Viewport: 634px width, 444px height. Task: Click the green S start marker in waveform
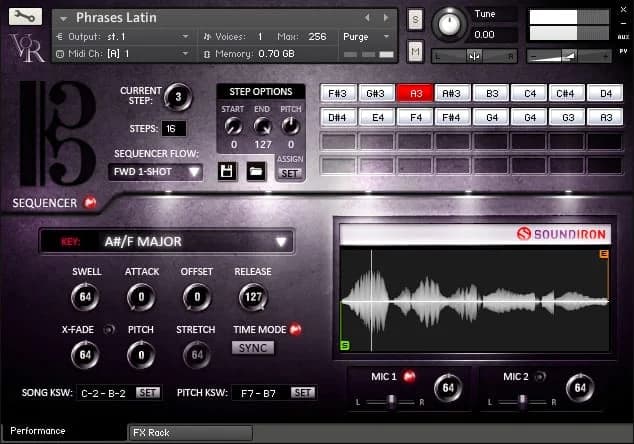click(x=345, y=345)
